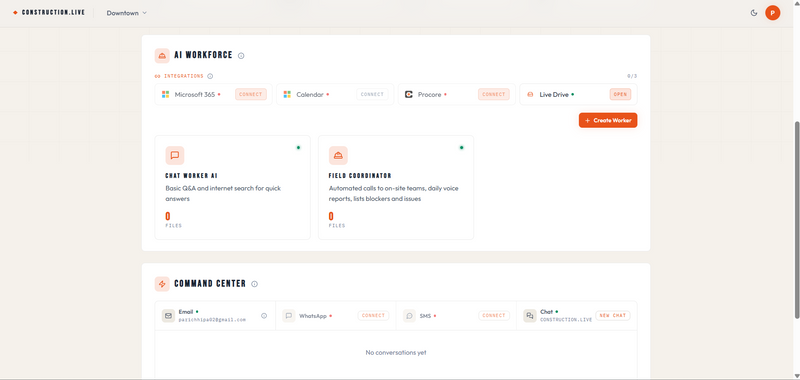The width and height of the screenshot is (800, 380).
Task: Connect the Procore integration
Action: point(493,94)
